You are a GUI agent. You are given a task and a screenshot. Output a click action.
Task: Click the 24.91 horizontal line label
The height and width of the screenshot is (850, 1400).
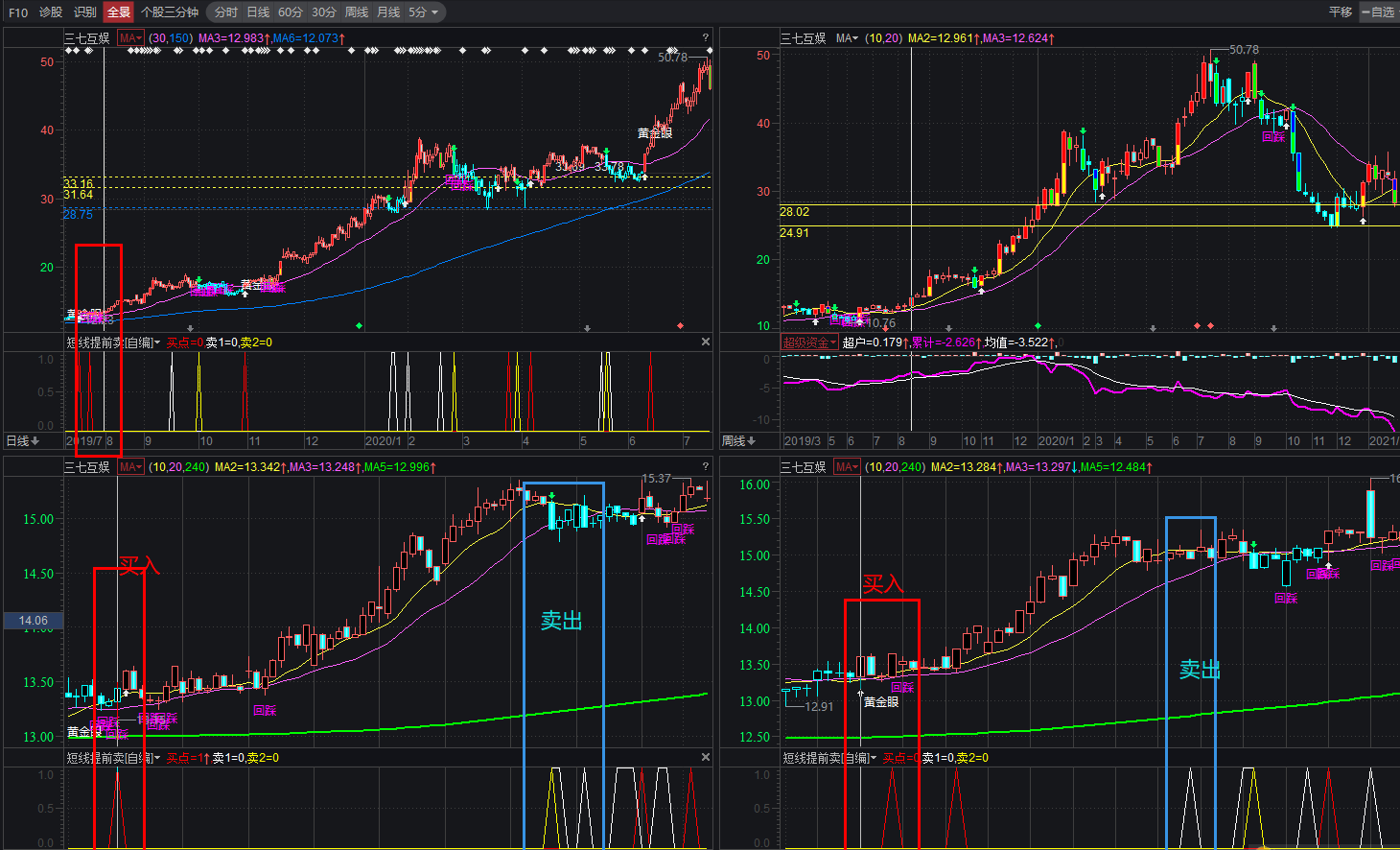pyautogui.click(x=795, y=233)
